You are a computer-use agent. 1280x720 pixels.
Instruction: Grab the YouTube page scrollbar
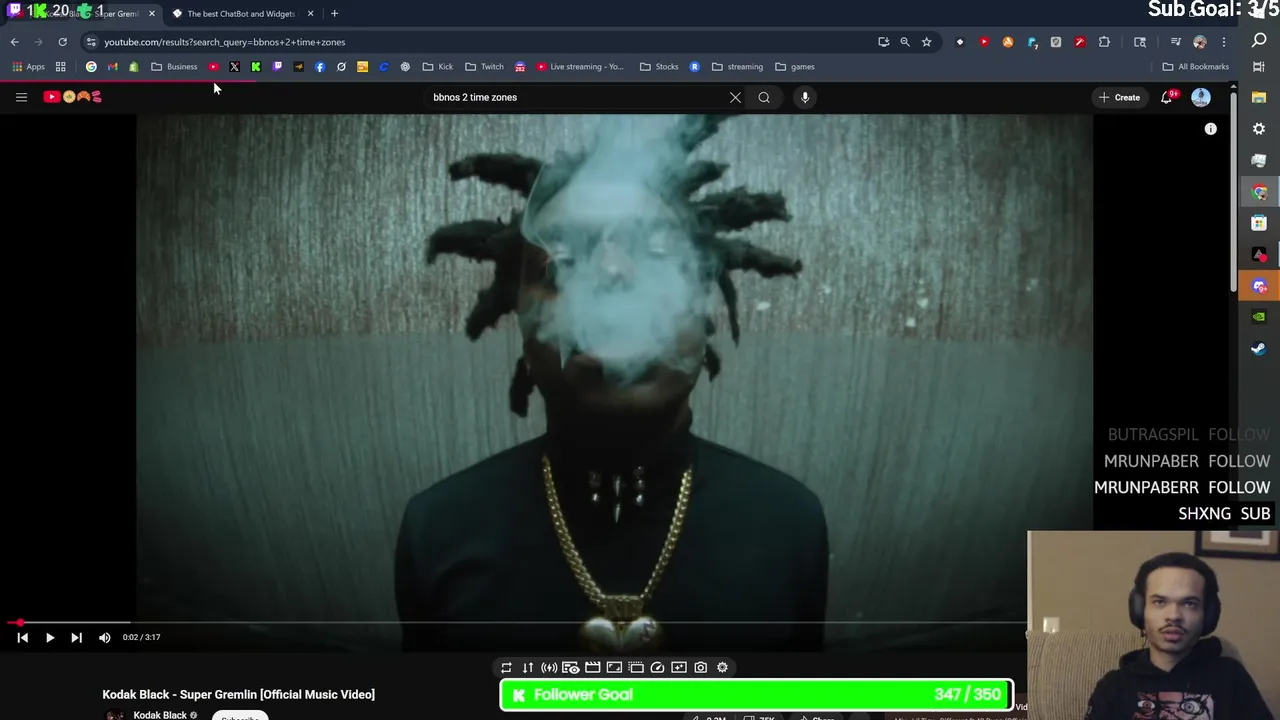click(1233, 190)
